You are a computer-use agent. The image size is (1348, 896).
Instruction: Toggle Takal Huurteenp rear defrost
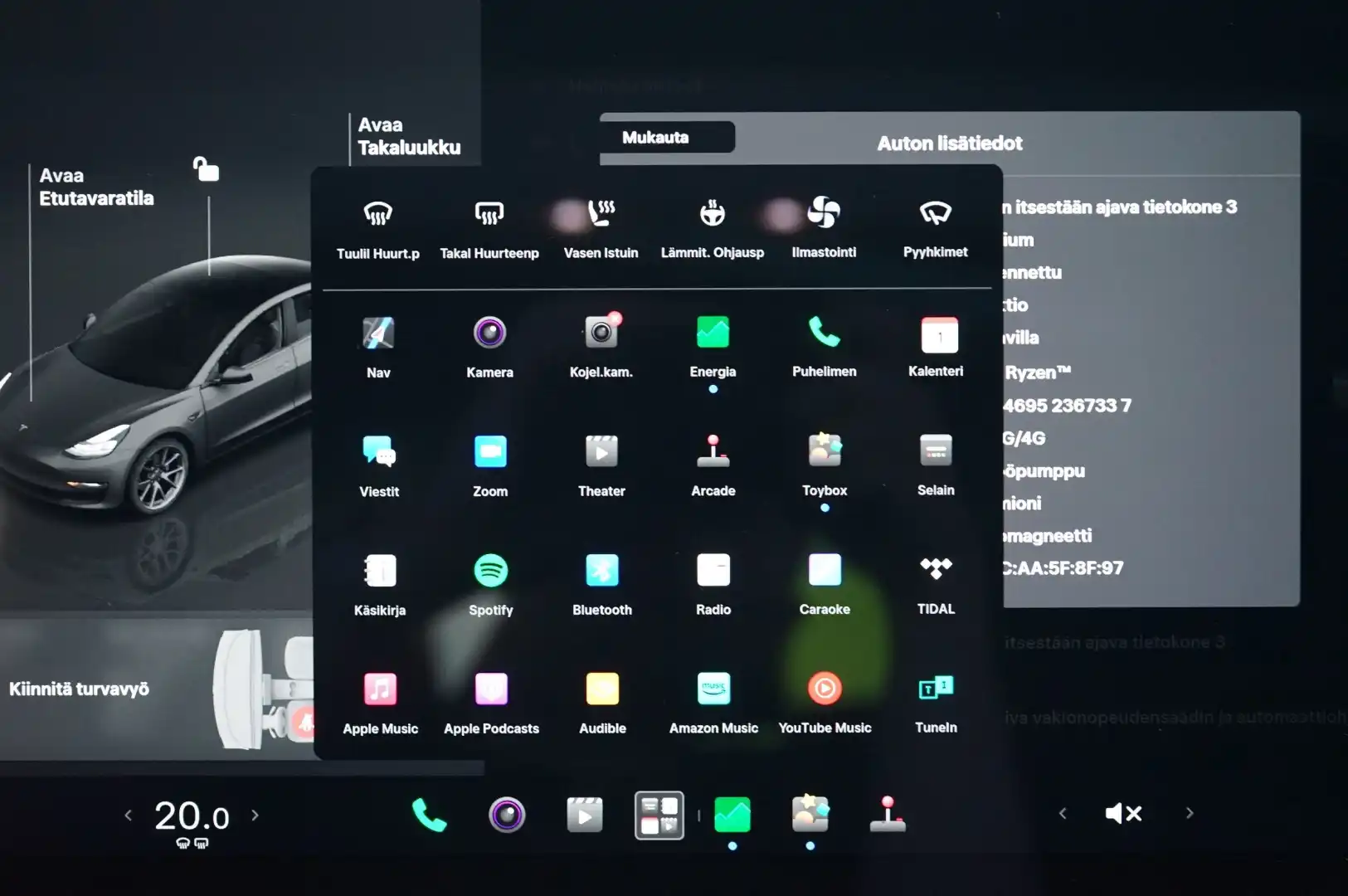(x=489, y=230)
